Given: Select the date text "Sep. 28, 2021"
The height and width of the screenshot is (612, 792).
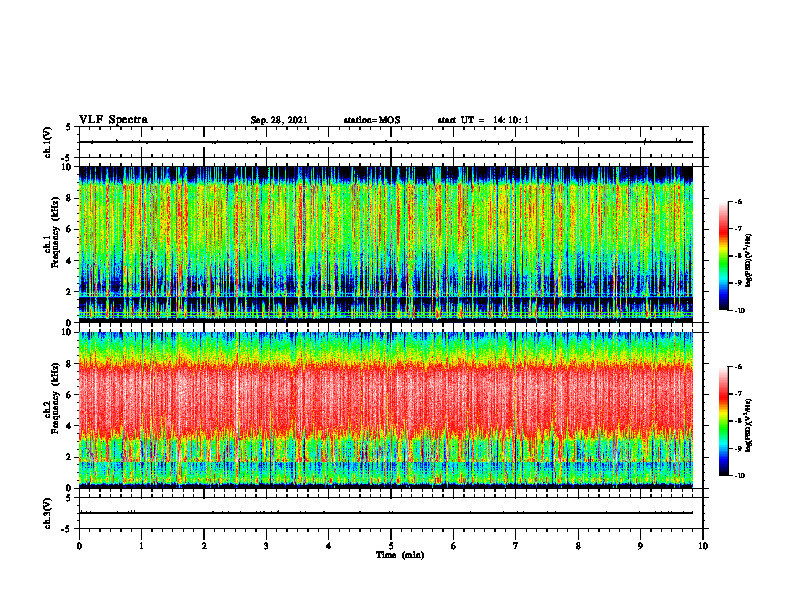Looking at the screenshot, I should click(279, 120).
